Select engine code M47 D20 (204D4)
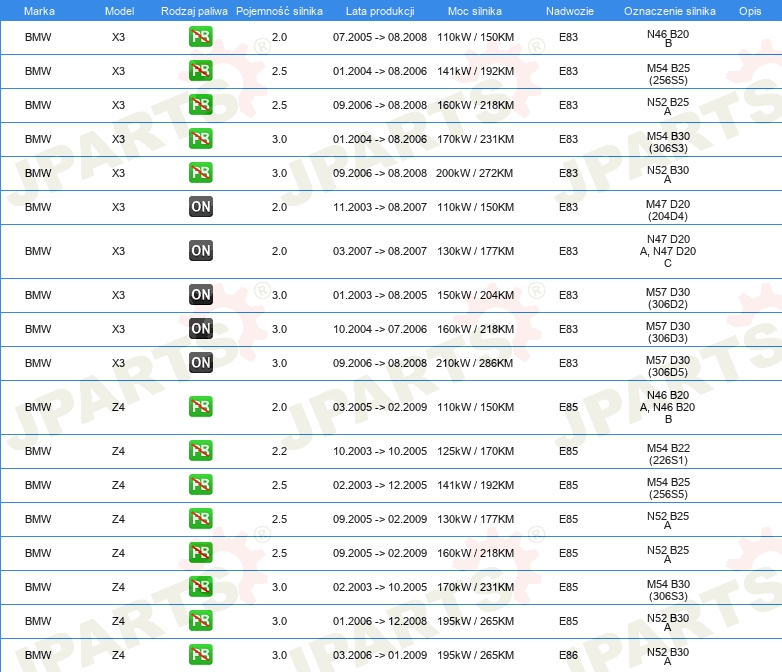Viewport: 782px width, 672px height. point(668,210)
